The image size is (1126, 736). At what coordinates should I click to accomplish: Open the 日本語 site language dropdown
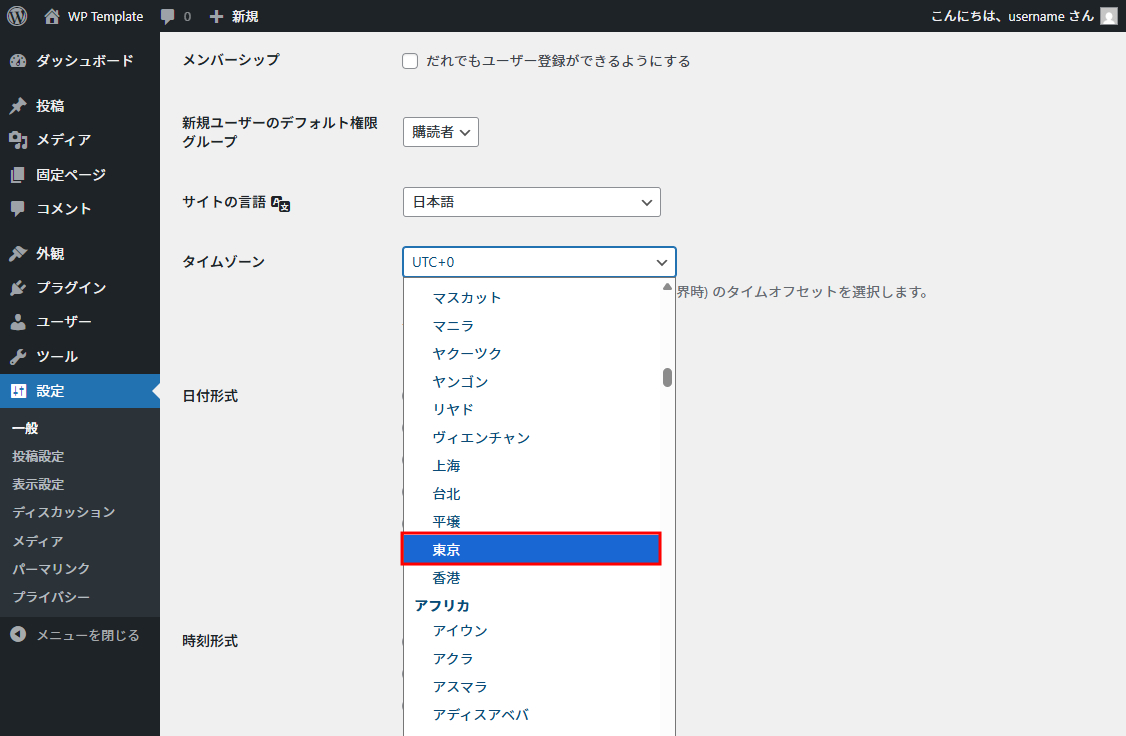pyautogui.click(x=531, y=202)
